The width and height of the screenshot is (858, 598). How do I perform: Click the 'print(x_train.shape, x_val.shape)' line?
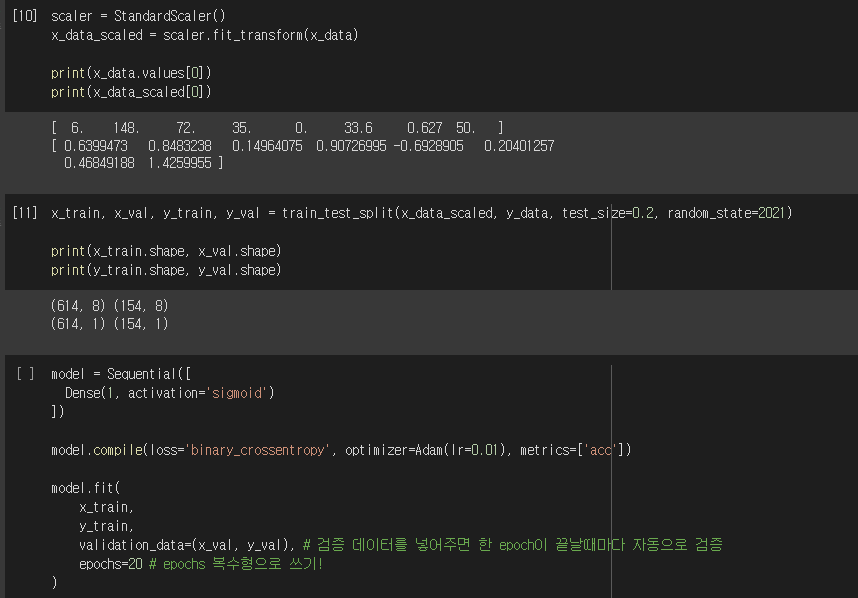pos(166,251)
